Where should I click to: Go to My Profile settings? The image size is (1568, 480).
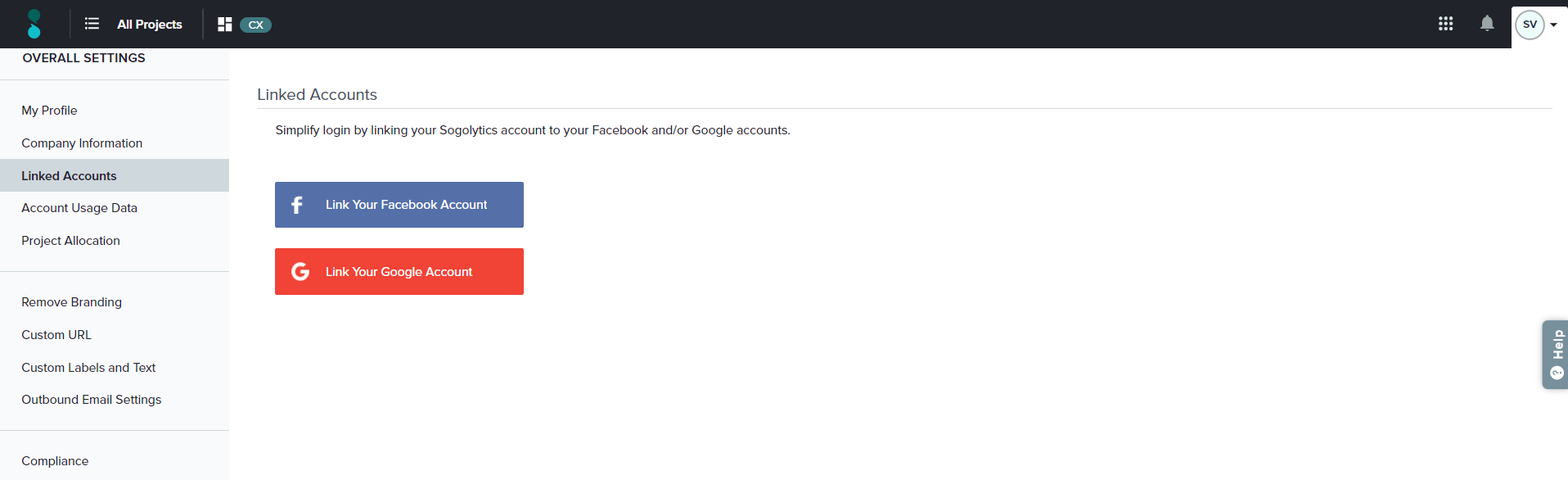(49, 111)
